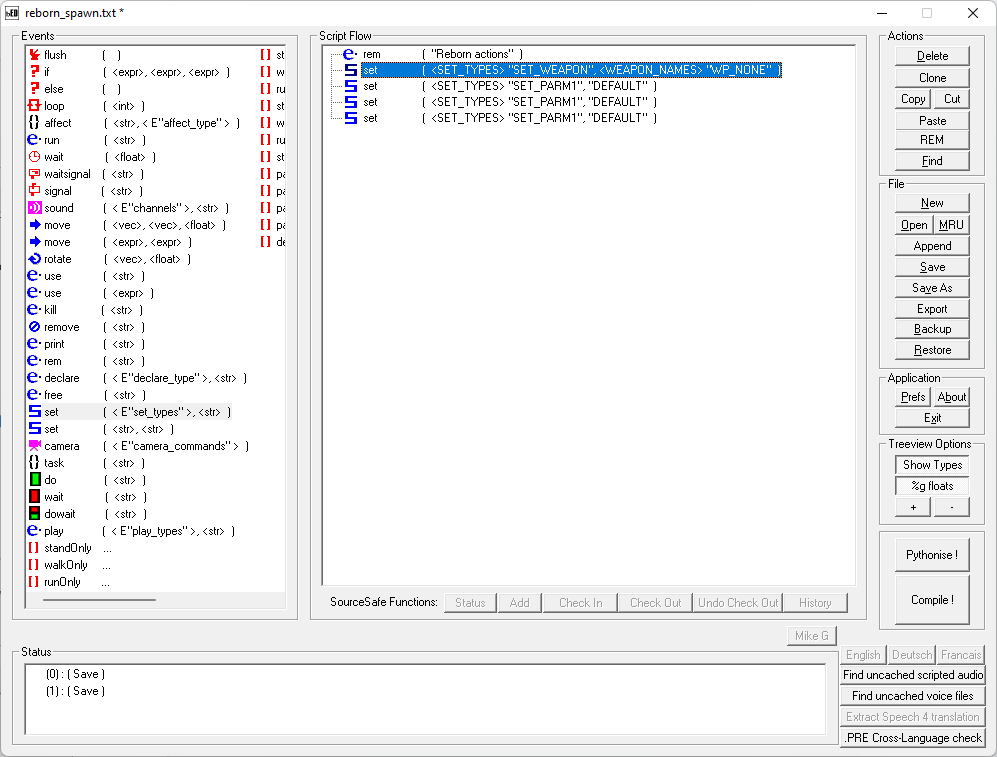Screen dimensions: 997x757
Task: Collapse treeview with the - button
Action: tap(951, 507)
